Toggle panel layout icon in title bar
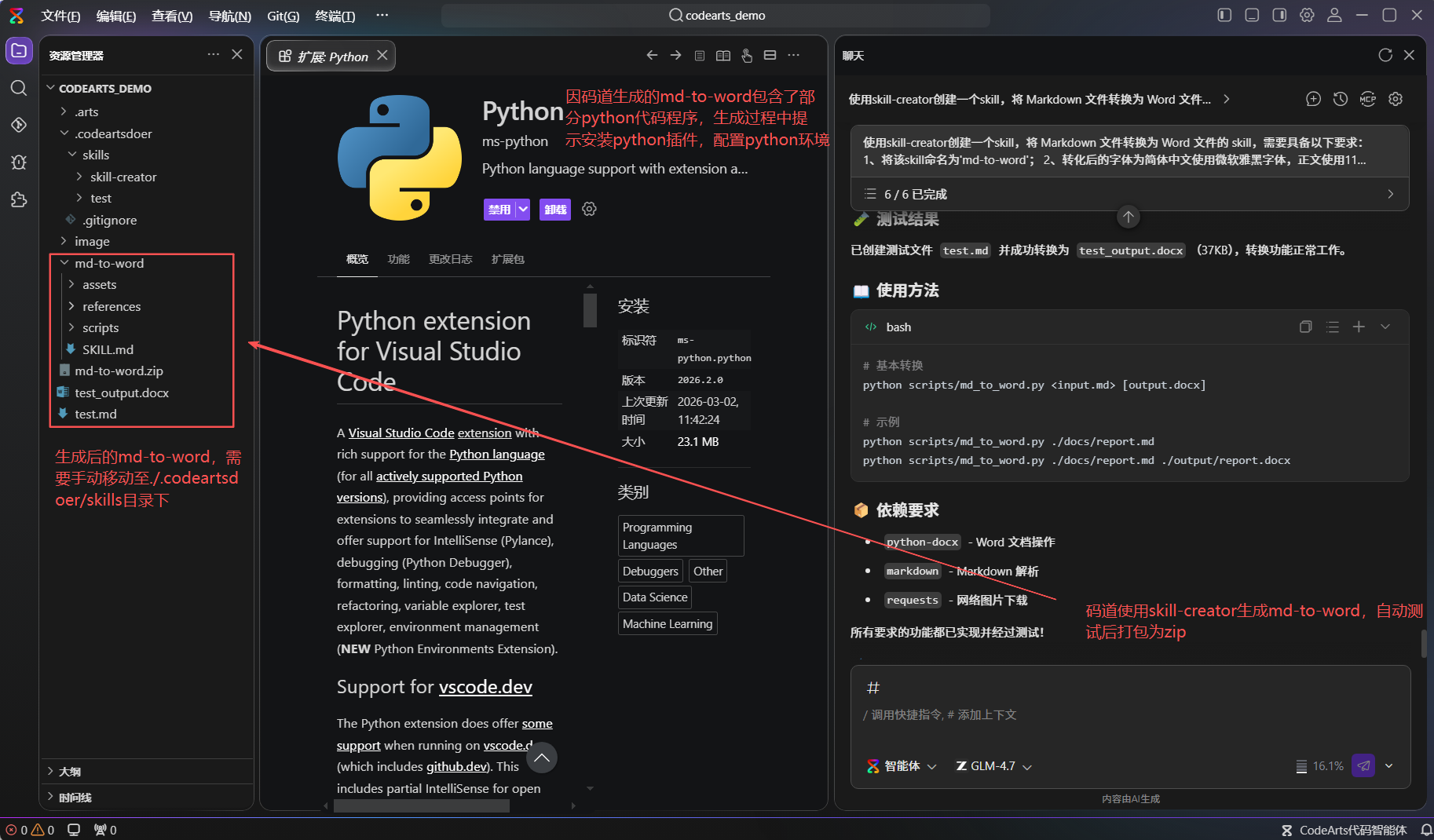The width and height of the screenshot is (1434, 840). click(x=1252, y=15)
